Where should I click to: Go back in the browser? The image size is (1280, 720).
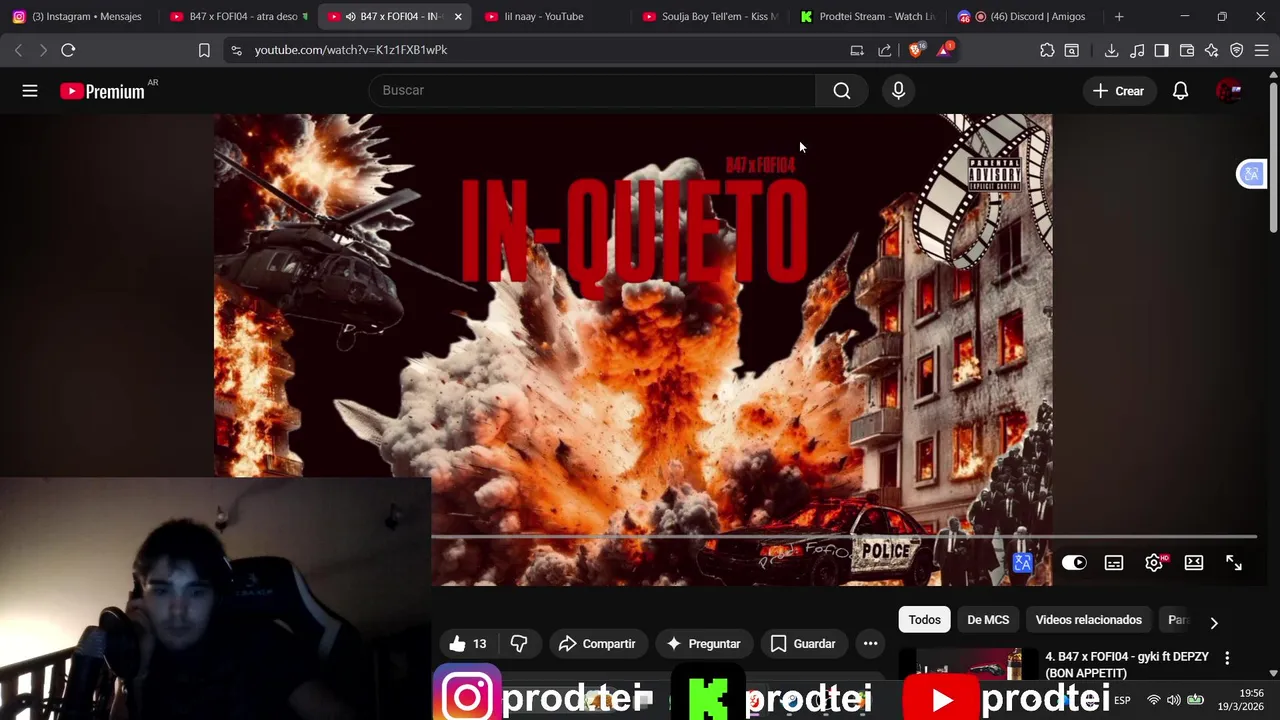18,50
